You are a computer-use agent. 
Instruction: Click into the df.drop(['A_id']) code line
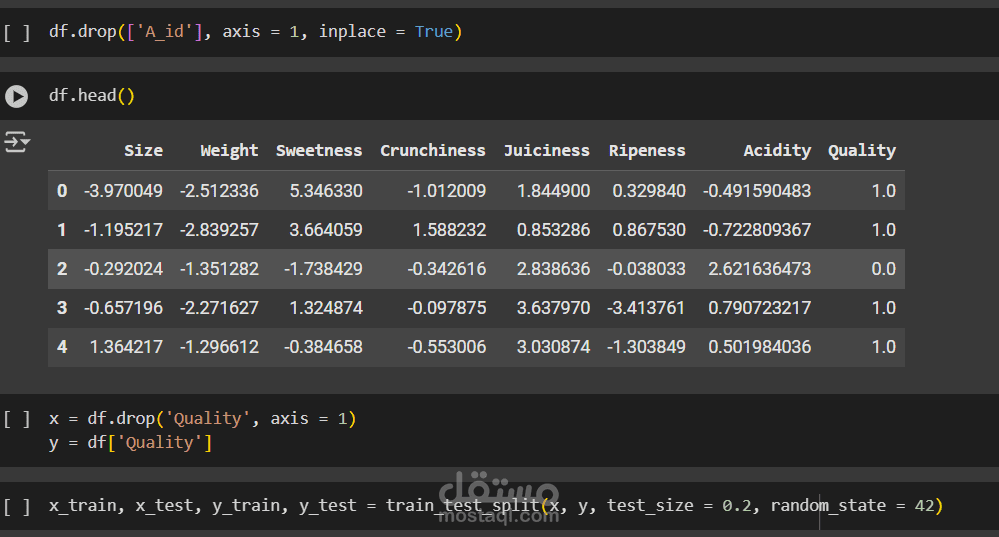click(255, 32)
